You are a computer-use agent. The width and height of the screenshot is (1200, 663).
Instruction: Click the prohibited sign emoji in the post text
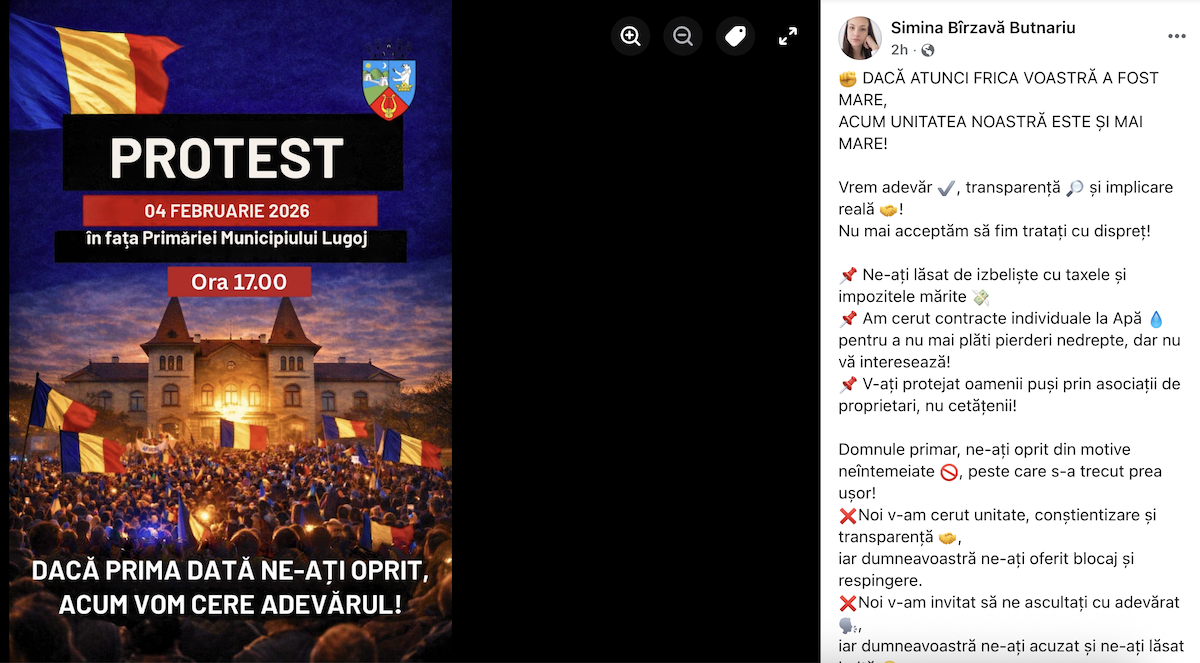[950, 472]
